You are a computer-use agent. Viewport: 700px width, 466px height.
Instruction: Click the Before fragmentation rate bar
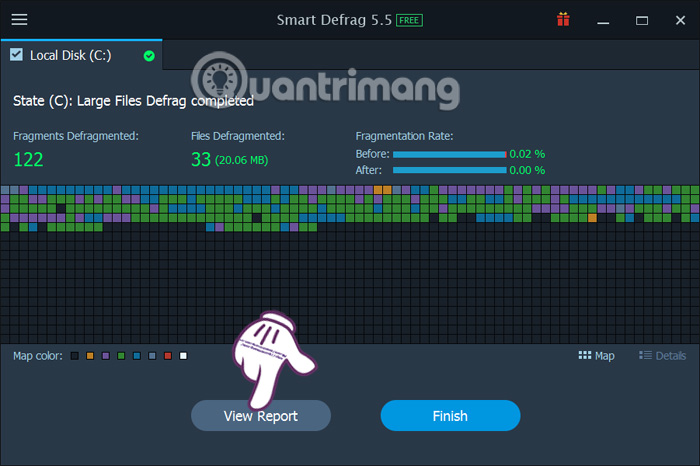pos(450,154)
